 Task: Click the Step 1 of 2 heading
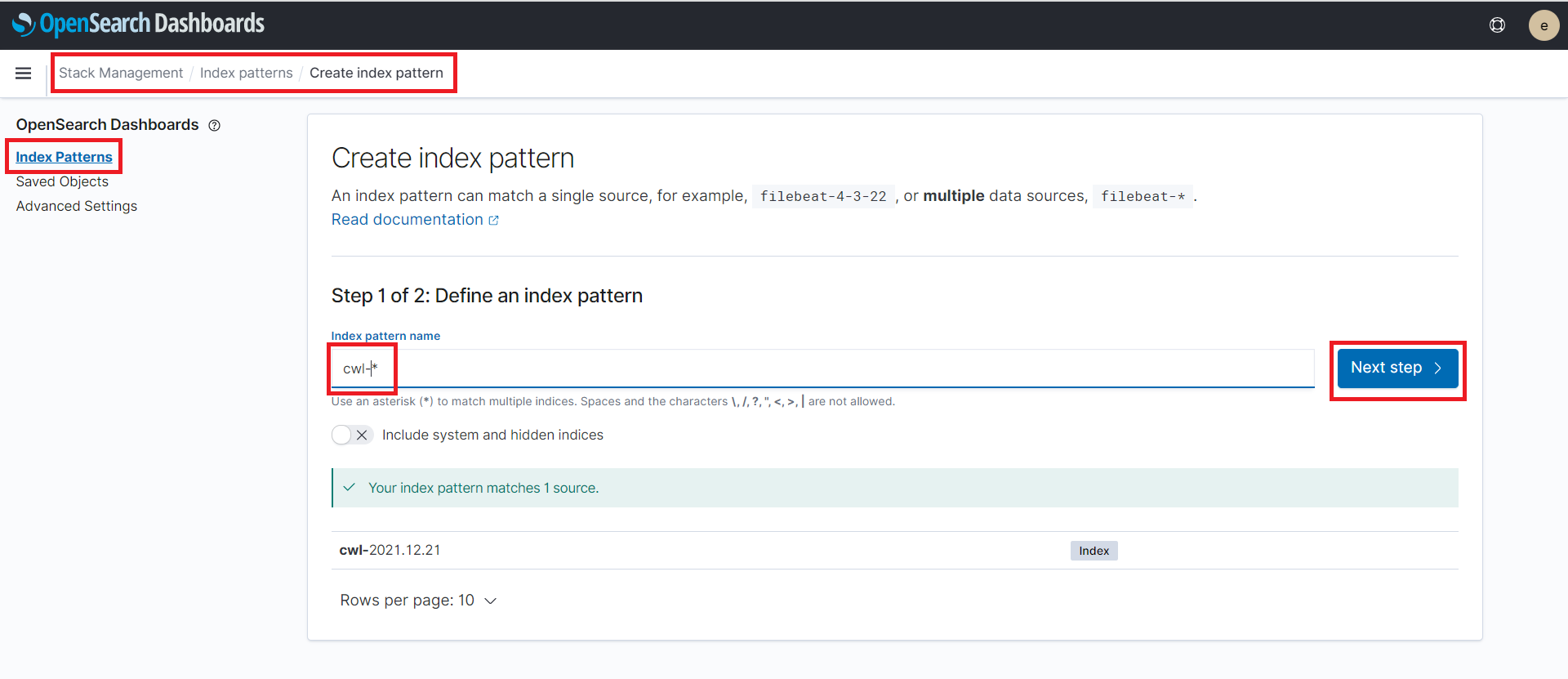coord(487,296)
